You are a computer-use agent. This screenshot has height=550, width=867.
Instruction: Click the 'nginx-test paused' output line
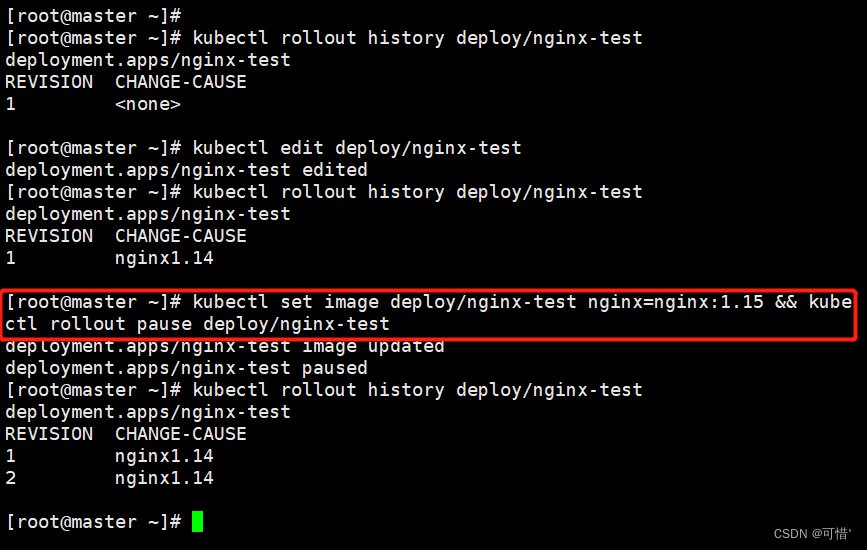click(x=186, y=368)
